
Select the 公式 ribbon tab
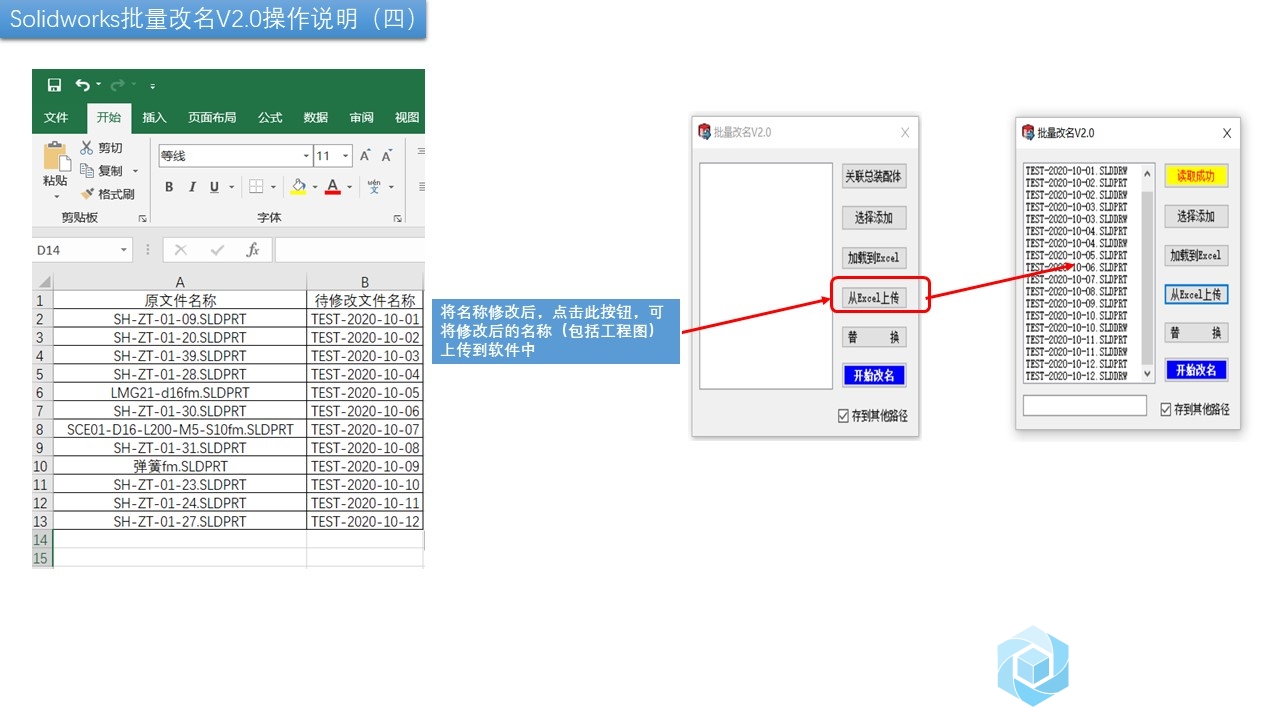pos(270,118)
